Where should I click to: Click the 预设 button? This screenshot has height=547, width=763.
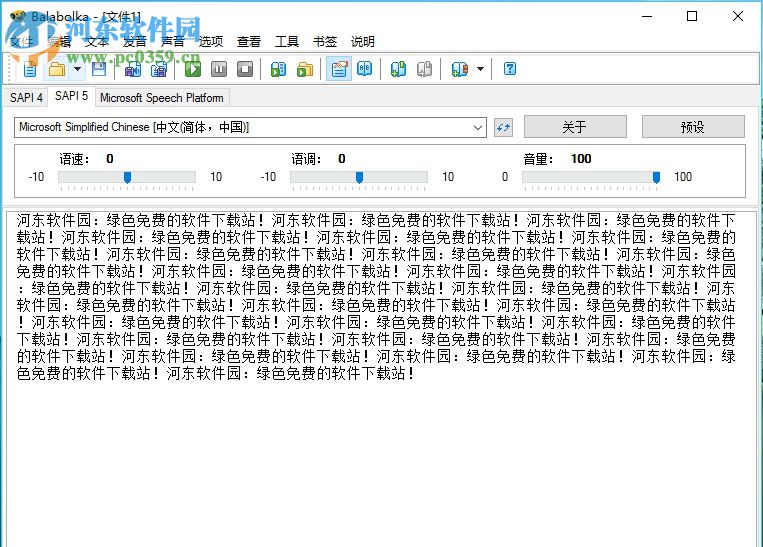(x=693, y=127)
